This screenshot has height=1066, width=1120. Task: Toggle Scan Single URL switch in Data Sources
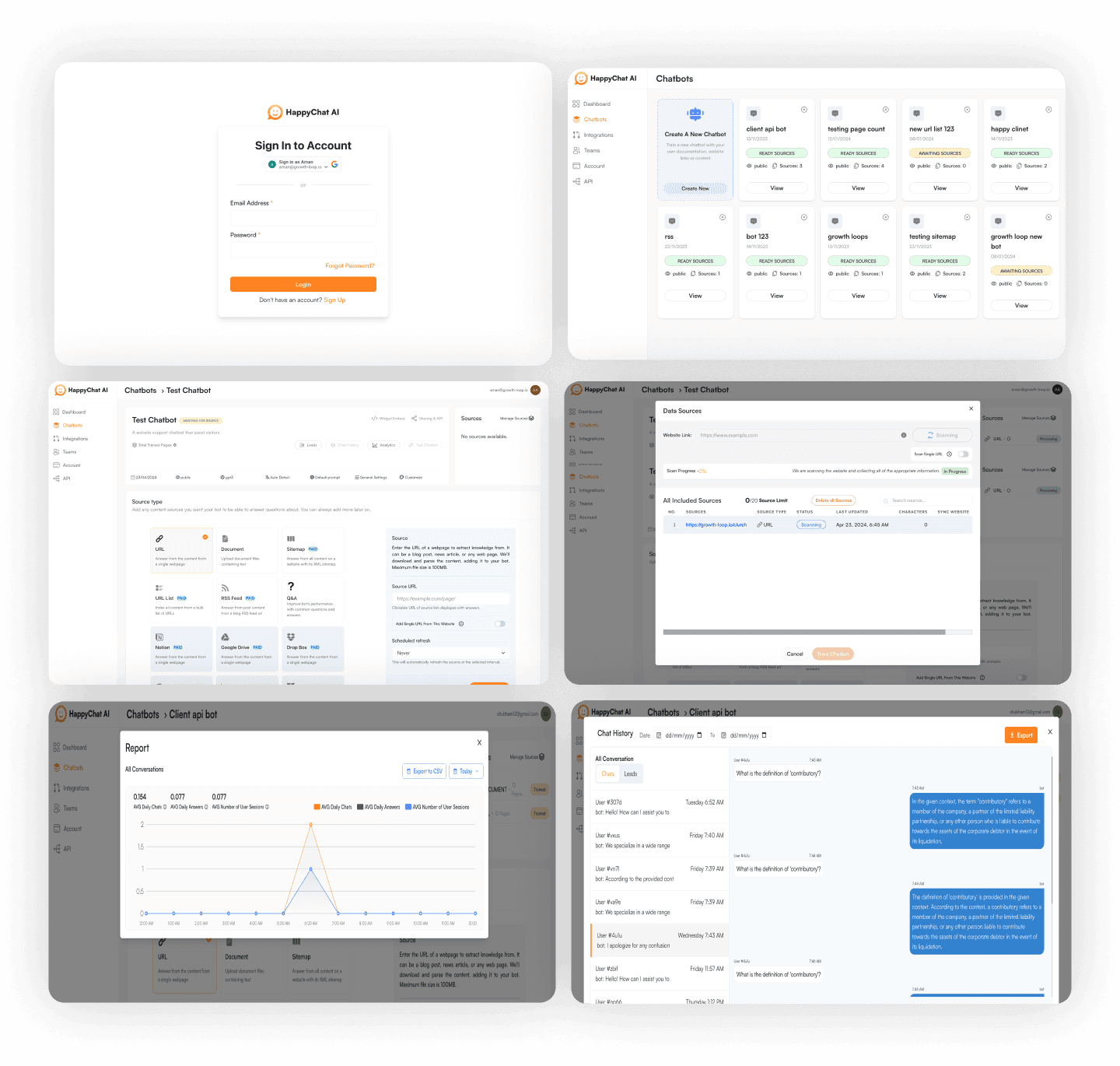pos(964,454)
